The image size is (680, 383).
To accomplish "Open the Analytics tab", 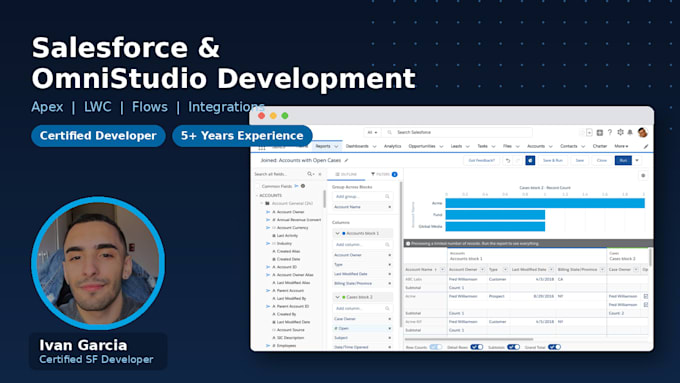I will point(392,146).
